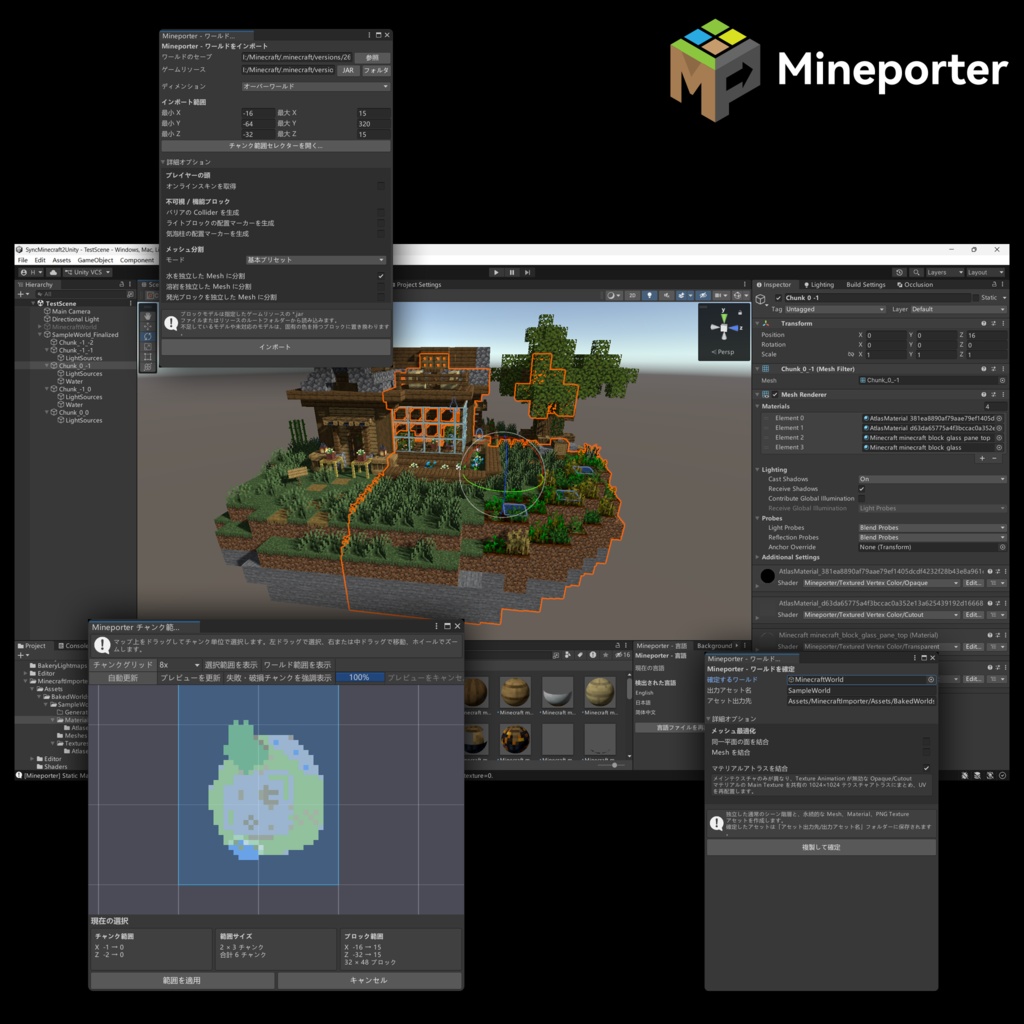Select the Rect tool in Scene toolbar
The width and height of the screenshot is (1024, 1024).
148,357
